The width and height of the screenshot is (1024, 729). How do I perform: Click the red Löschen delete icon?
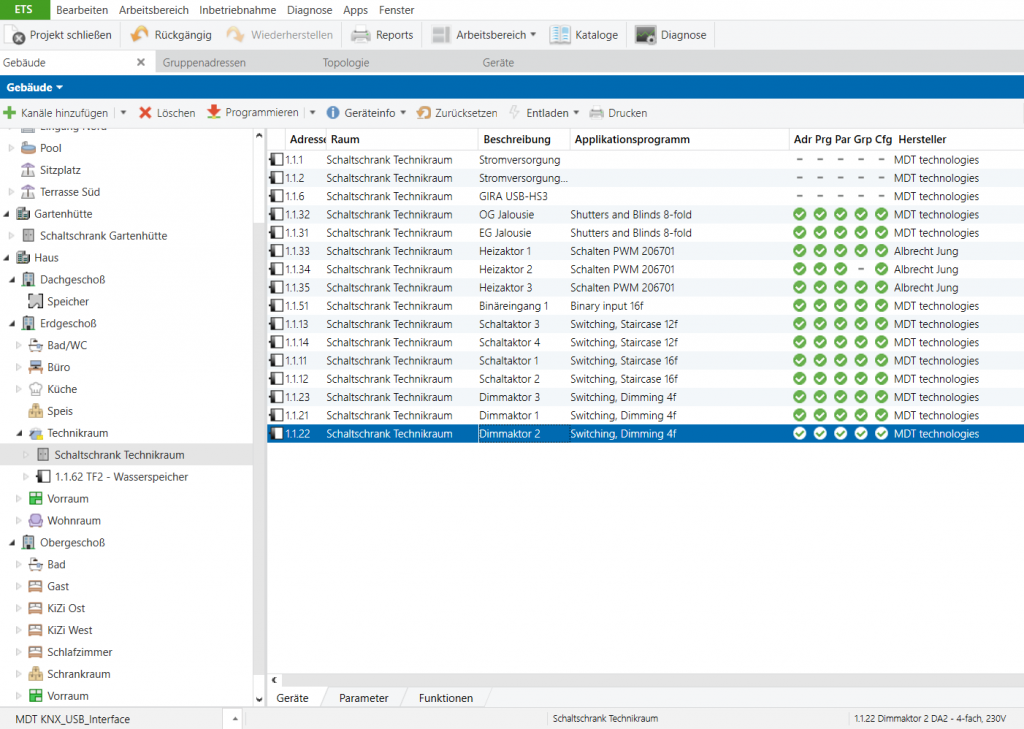(146, 113)
